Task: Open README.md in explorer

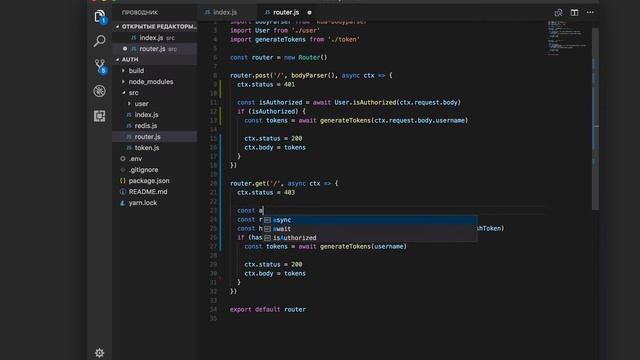Action: 155,192
